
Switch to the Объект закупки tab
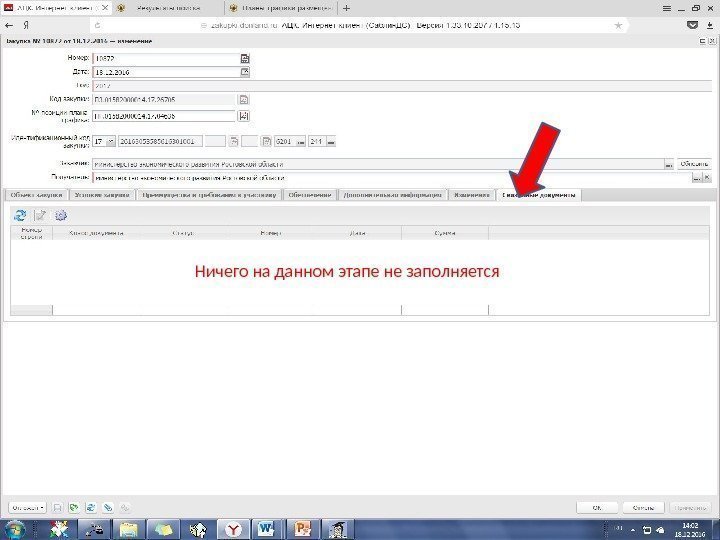36,195
